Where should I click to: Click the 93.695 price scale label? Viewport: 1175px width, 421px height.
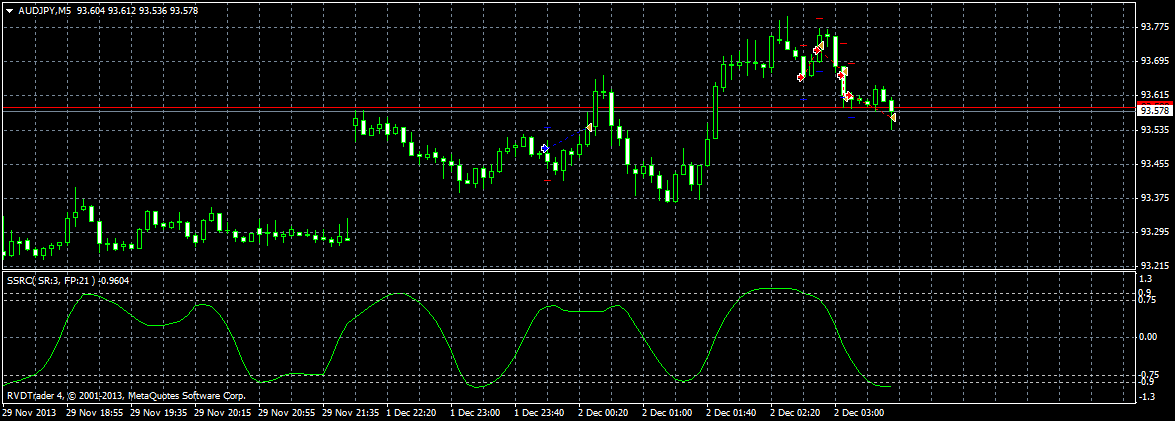point(1153,61)
